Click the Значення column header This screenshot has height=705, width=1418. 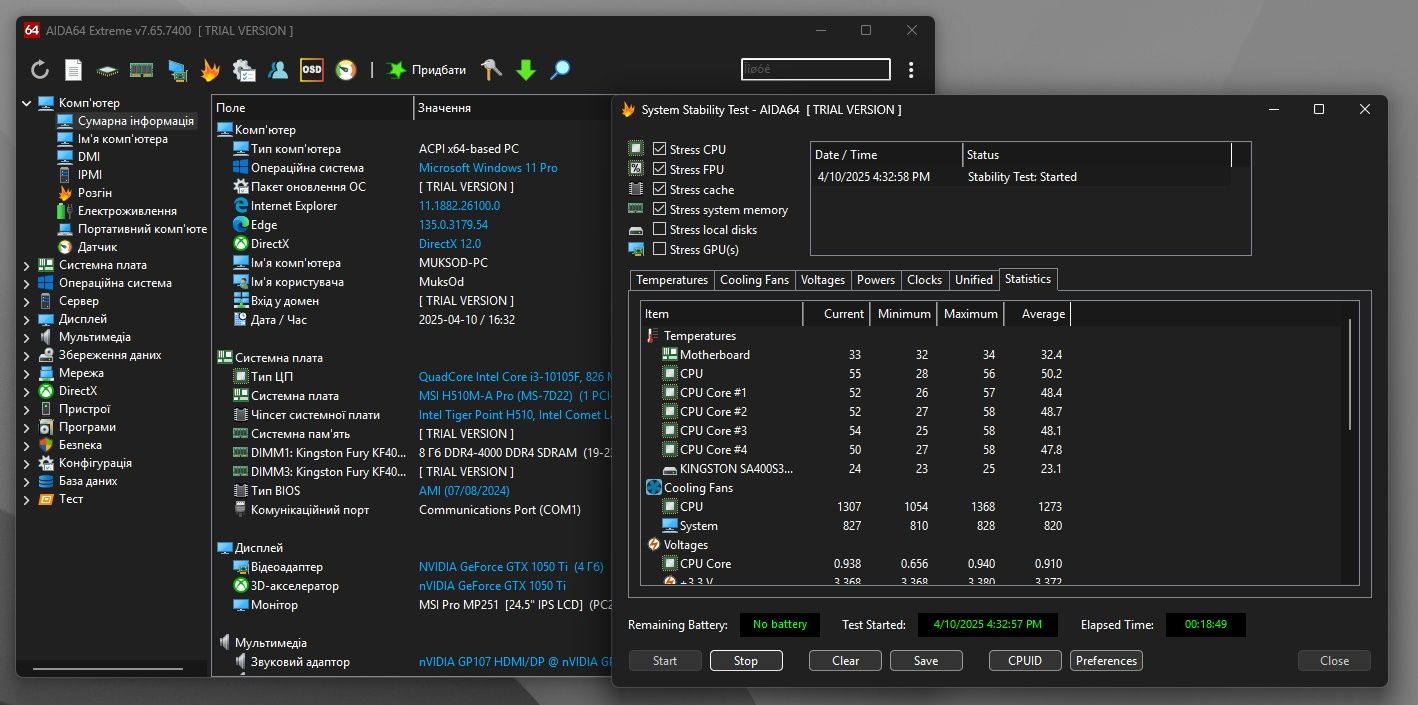(512, 108)
